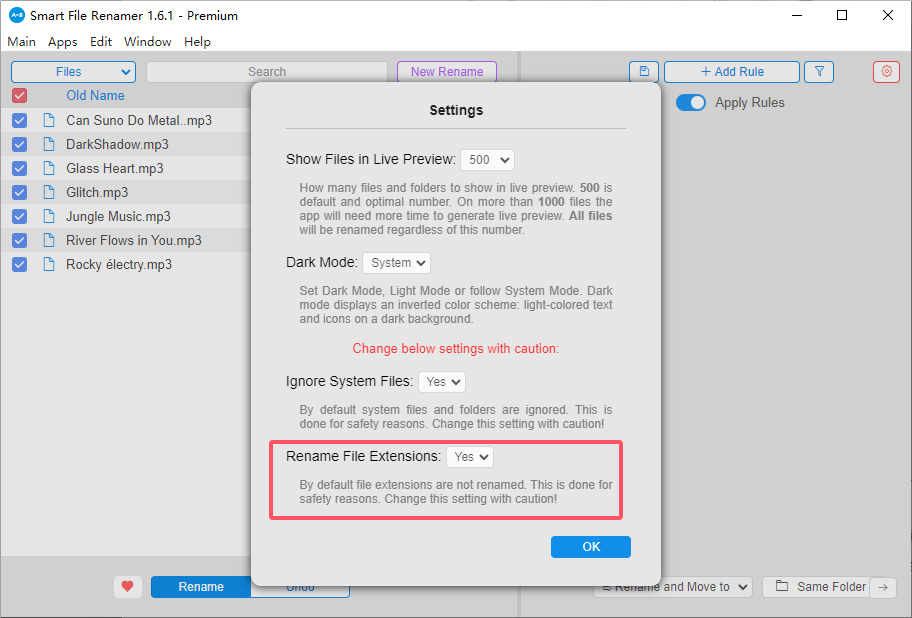This screenshot has height=618, width=912.
Task: Select the Glass Heart.mp3 file name
Action: coord(115,168)
